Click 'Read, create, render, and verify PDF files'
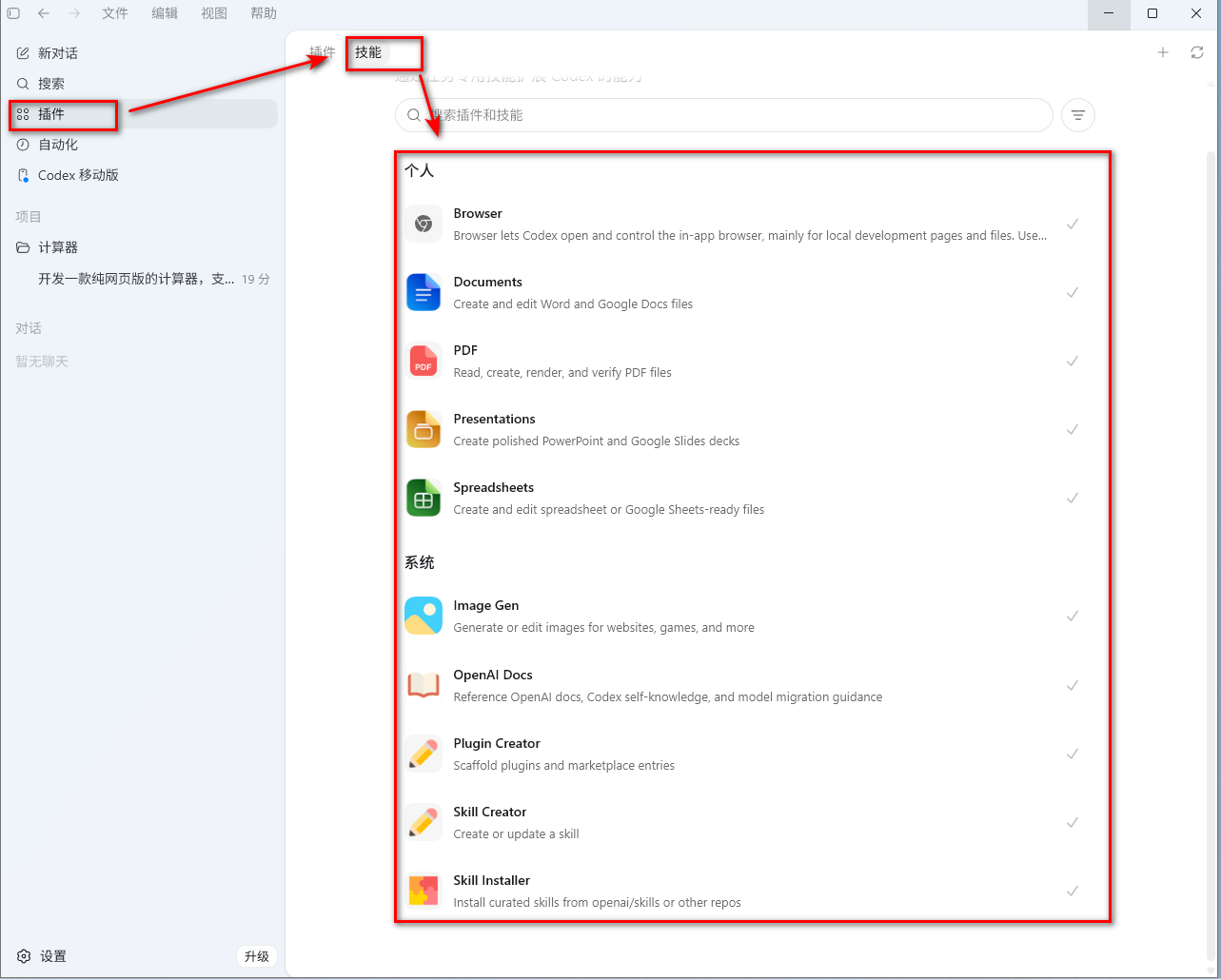The height and width of the screenshot is (980, 1221). (x=562, y=373)
